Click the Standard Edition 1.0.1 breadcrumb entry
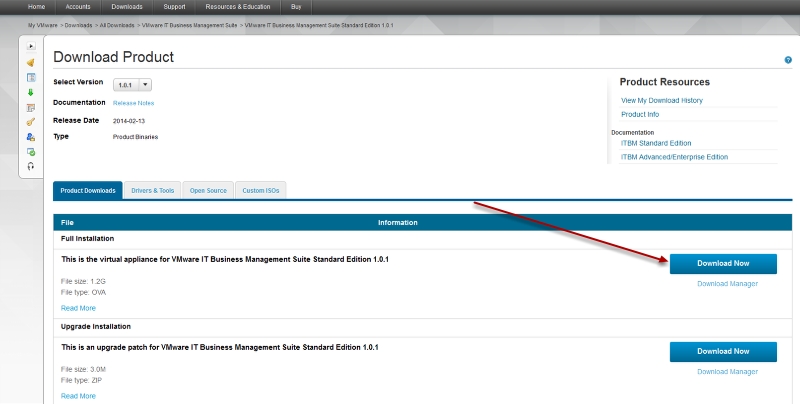800x404 pixels. coord(319,25)
